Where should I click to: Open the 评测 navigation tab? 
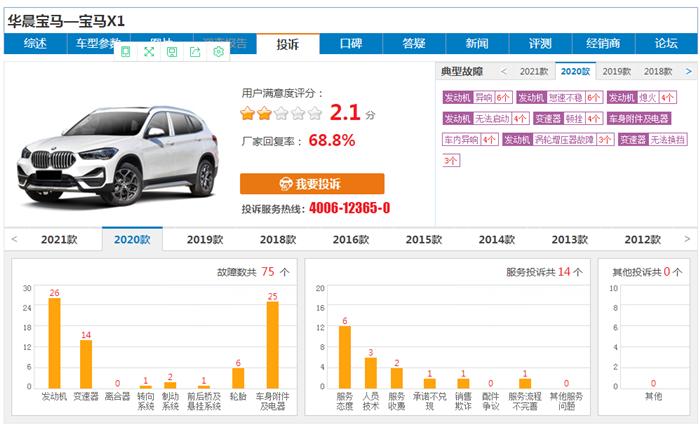(x=540, y=43)
